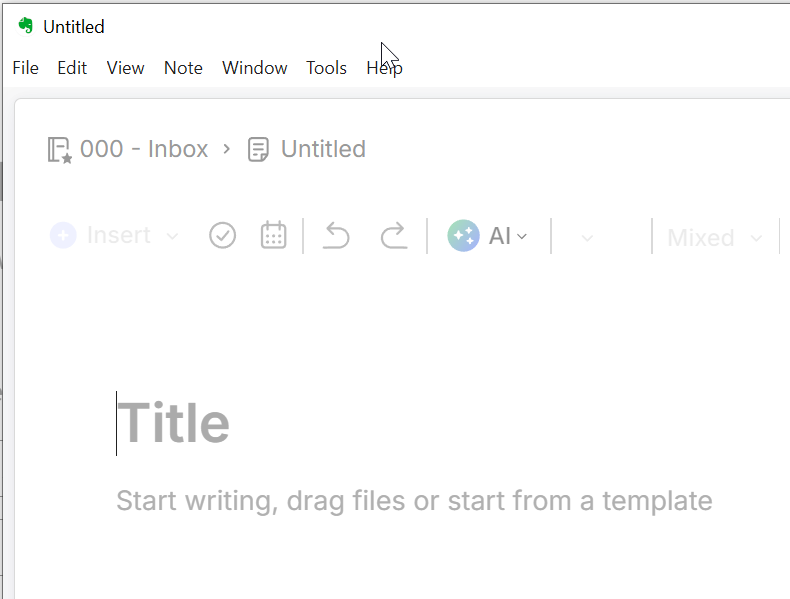The height and width of the screenshot is (599, 790).
Task: Open the Note menu
Action: [183, 68]
